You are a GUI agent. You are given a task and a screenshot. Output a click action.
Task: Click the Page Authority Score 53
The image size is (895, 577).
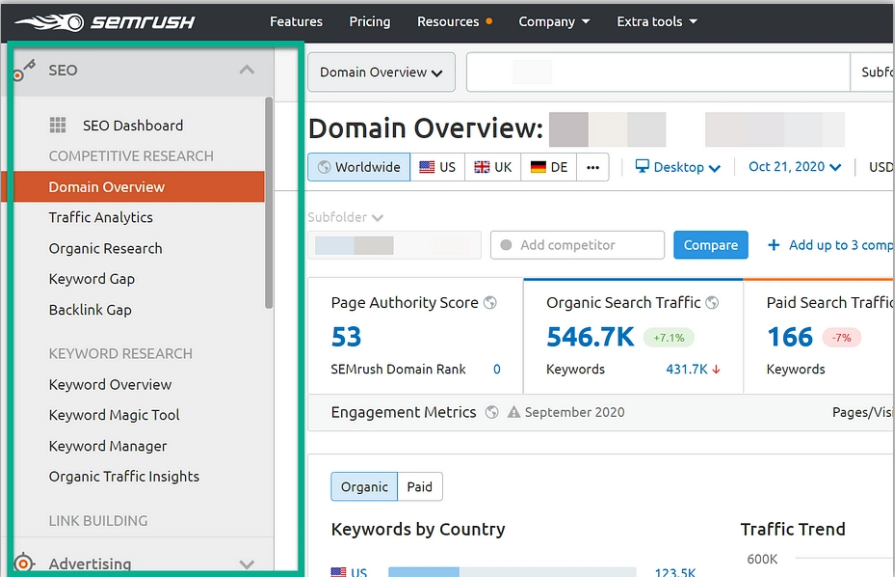346,337
